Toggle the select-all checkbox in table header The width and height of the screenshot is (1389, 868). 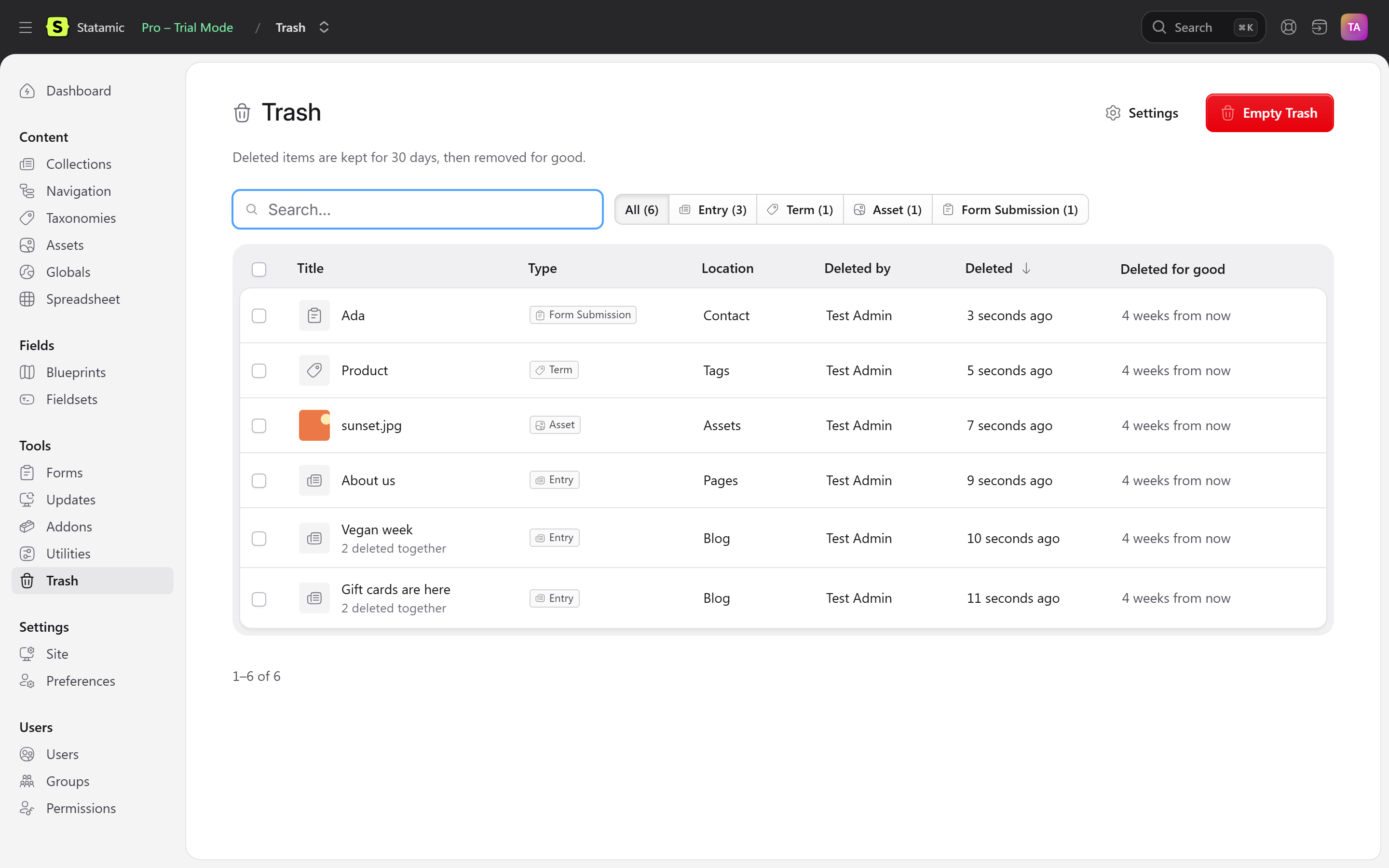pyautogui.click(x=259, y=269)
